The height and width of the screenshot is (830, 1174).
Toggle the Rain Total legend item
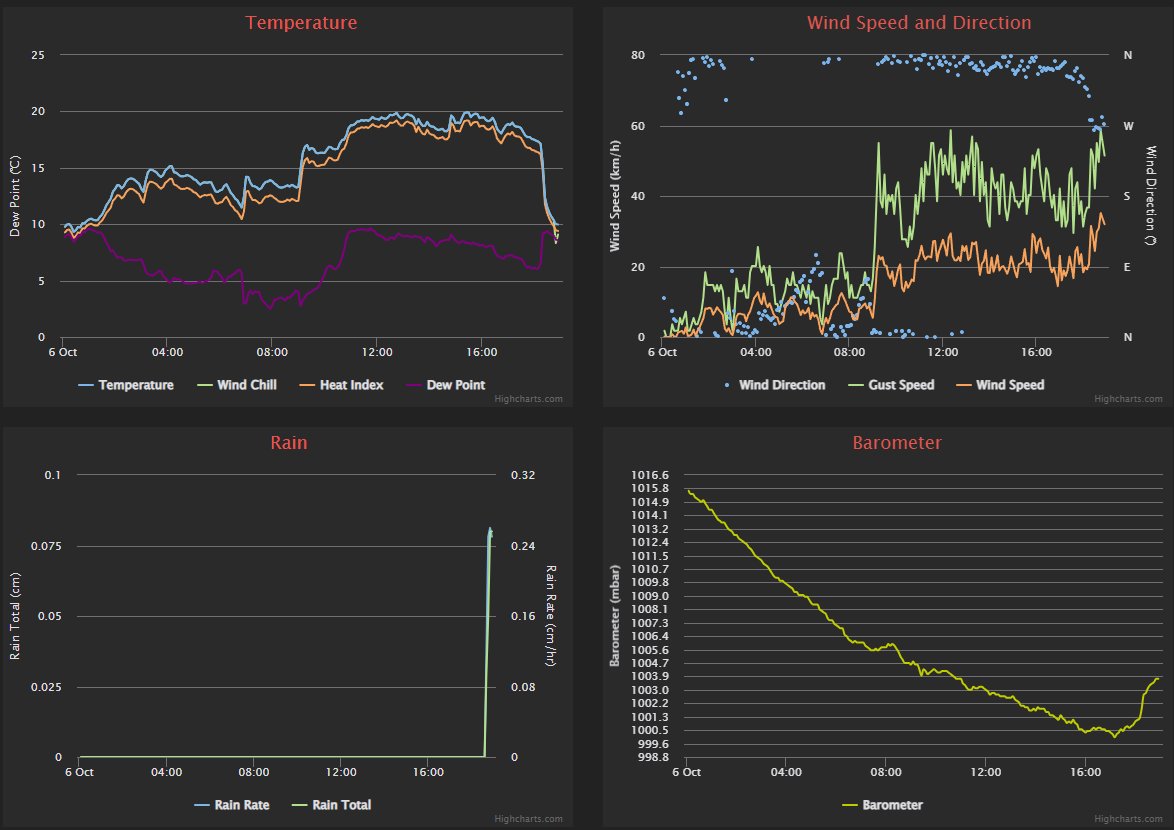click(331, 805)
